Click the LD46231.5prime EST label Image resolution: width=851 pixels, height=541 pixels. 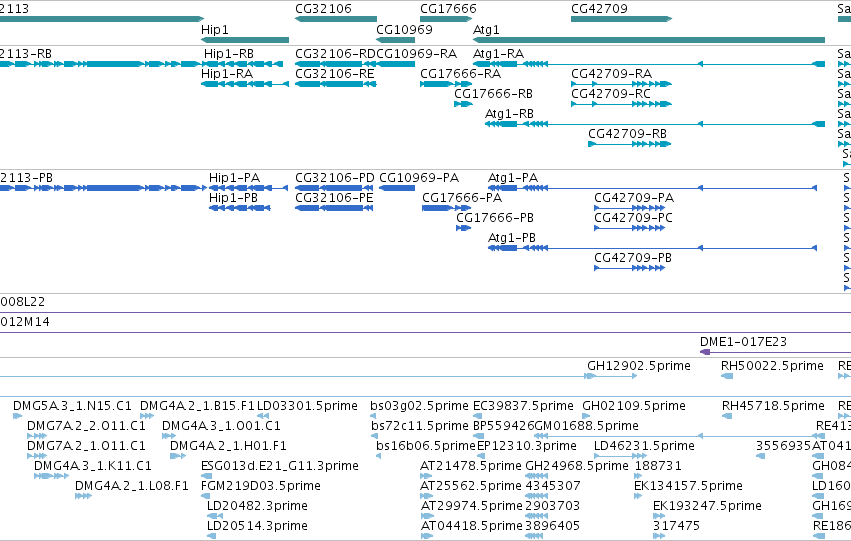(644, 446)
